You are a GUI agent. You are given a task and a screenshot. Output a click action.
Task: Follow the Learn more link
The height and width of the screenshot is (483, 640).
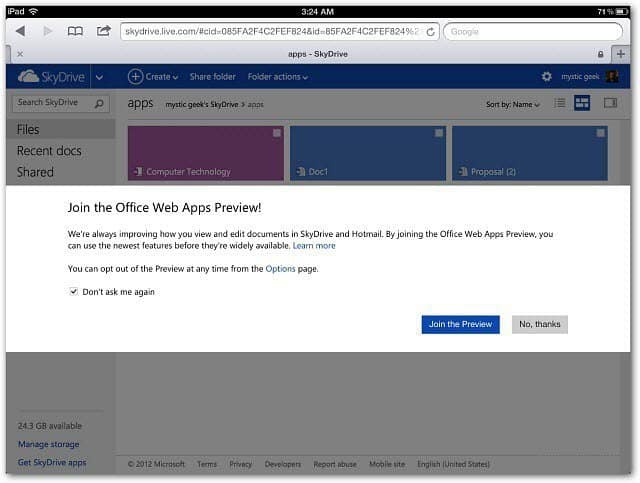coord(314,246)
